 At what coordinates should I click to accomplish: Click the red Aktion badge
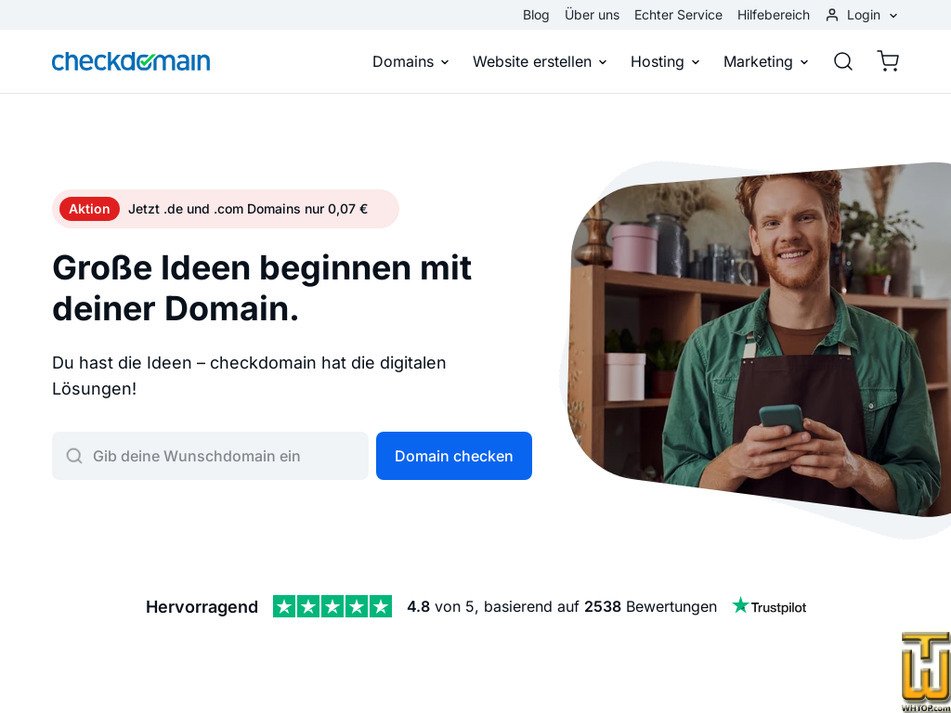pyautogui.click(x=89, y=209)
